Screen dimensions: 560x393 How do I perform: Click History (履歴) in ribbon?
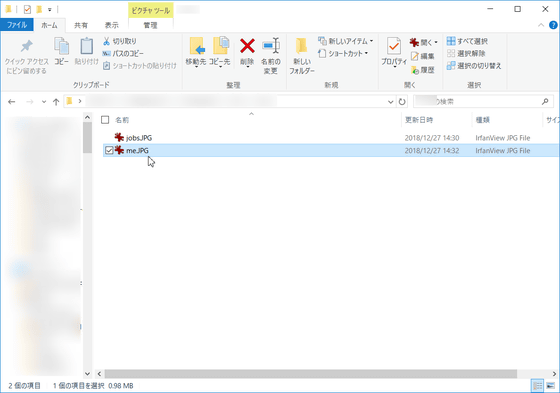(422, 70)
